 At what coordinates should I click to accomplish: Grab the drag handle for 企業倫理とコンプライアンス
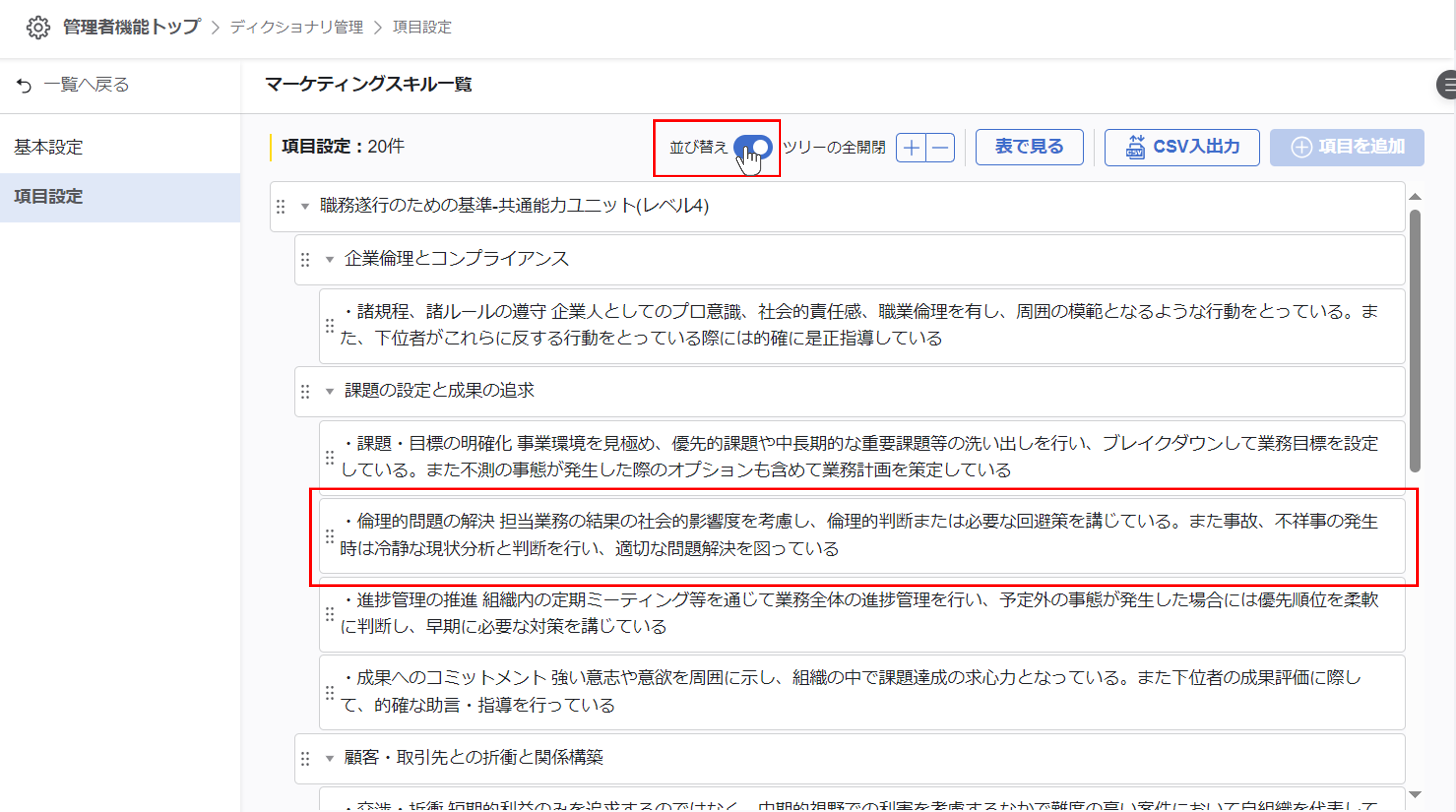(305, 259)
